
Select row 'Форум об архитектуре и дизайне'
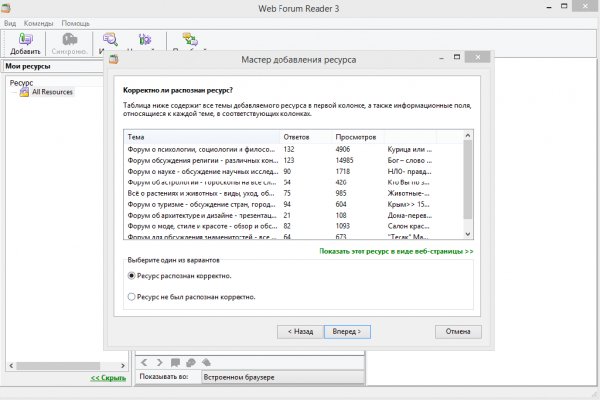point(293,216)
